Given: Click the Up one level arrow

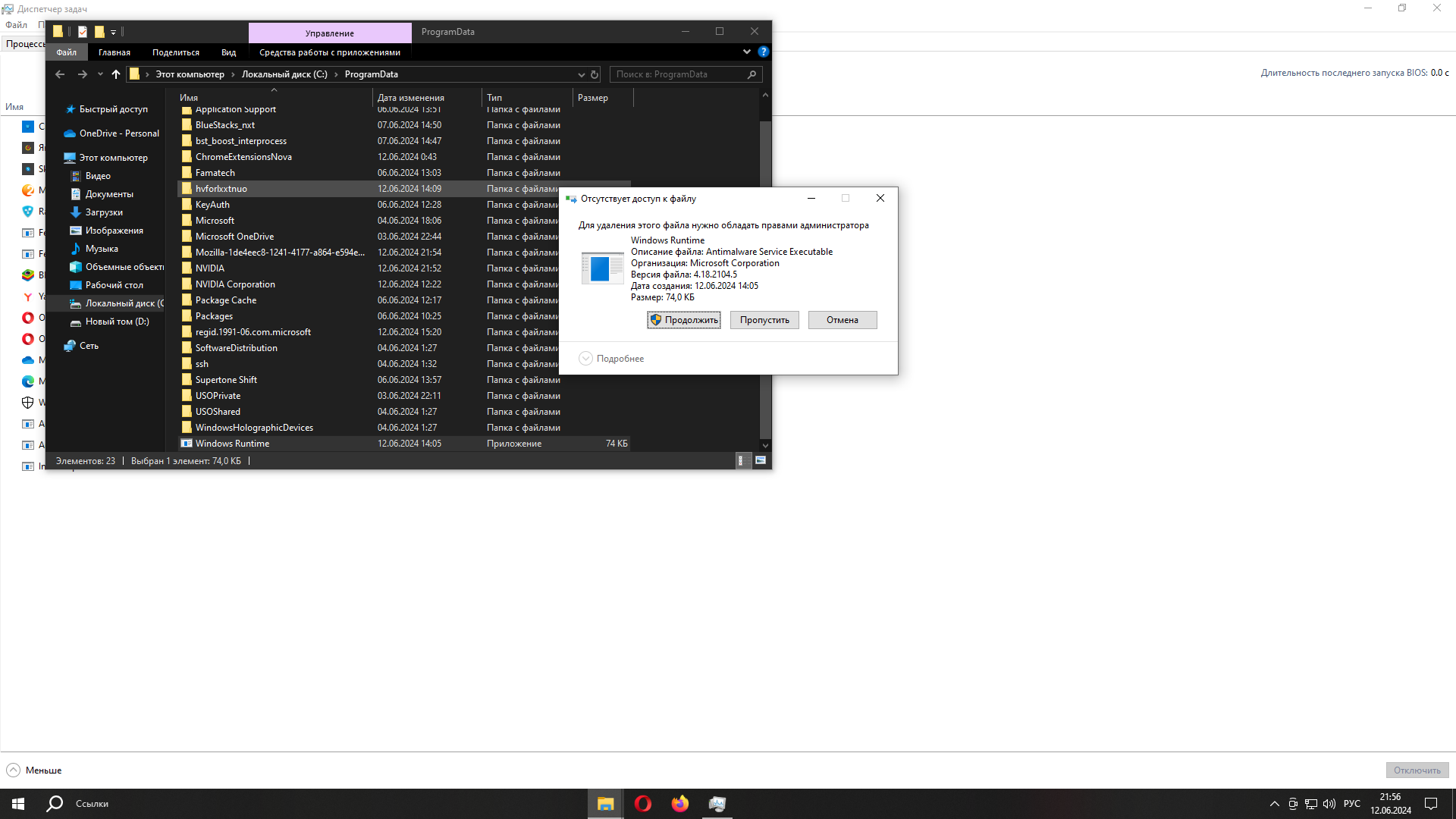Looking at the screenshot, I should click(x=115, y=74).
